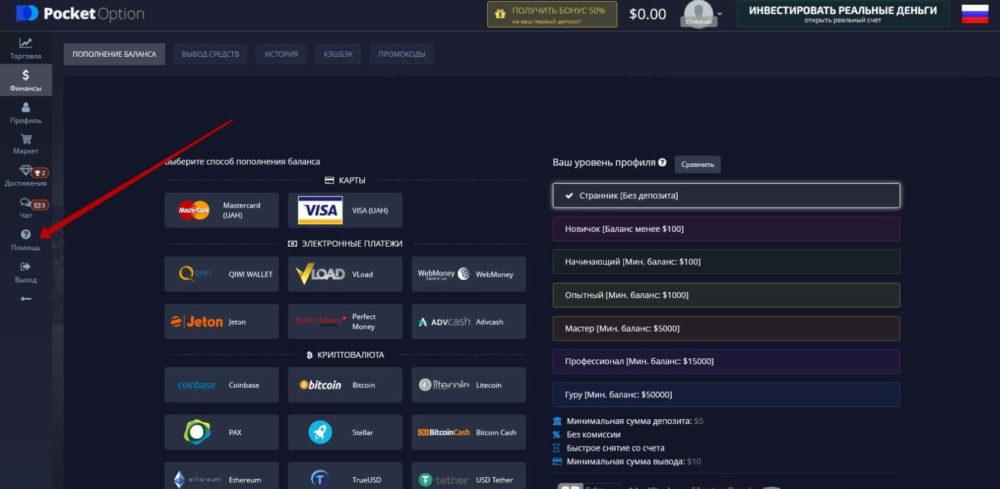Switch to Вывод средств tab

[210, 54]
